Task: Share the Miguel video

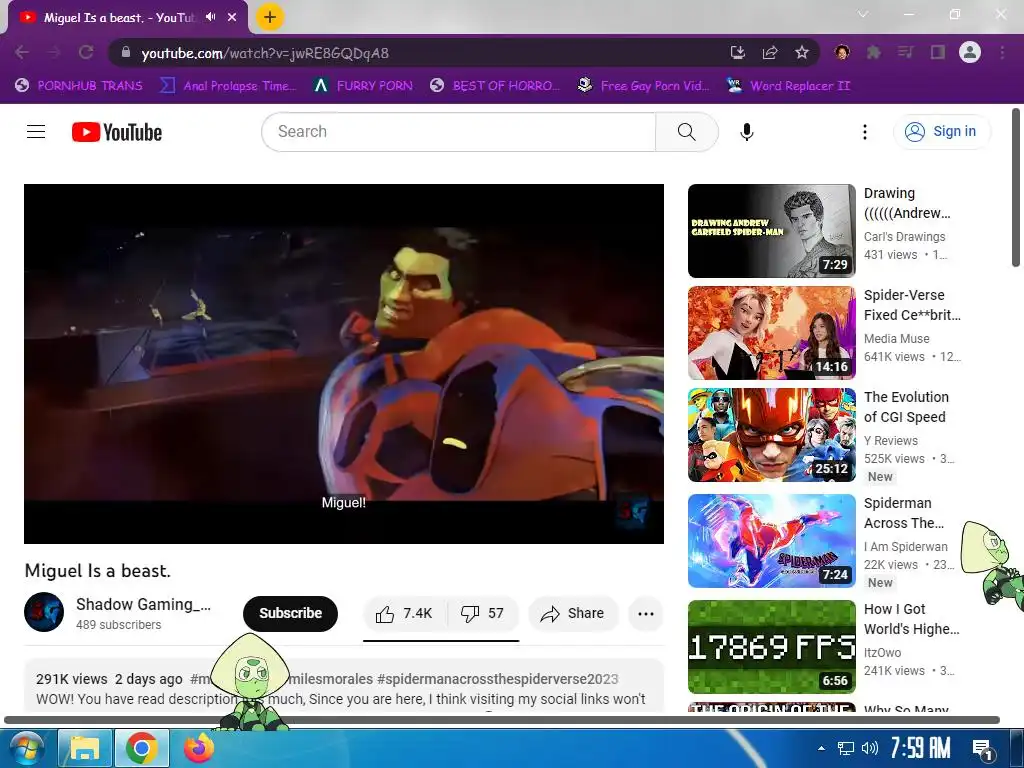Action: (573, 613)
